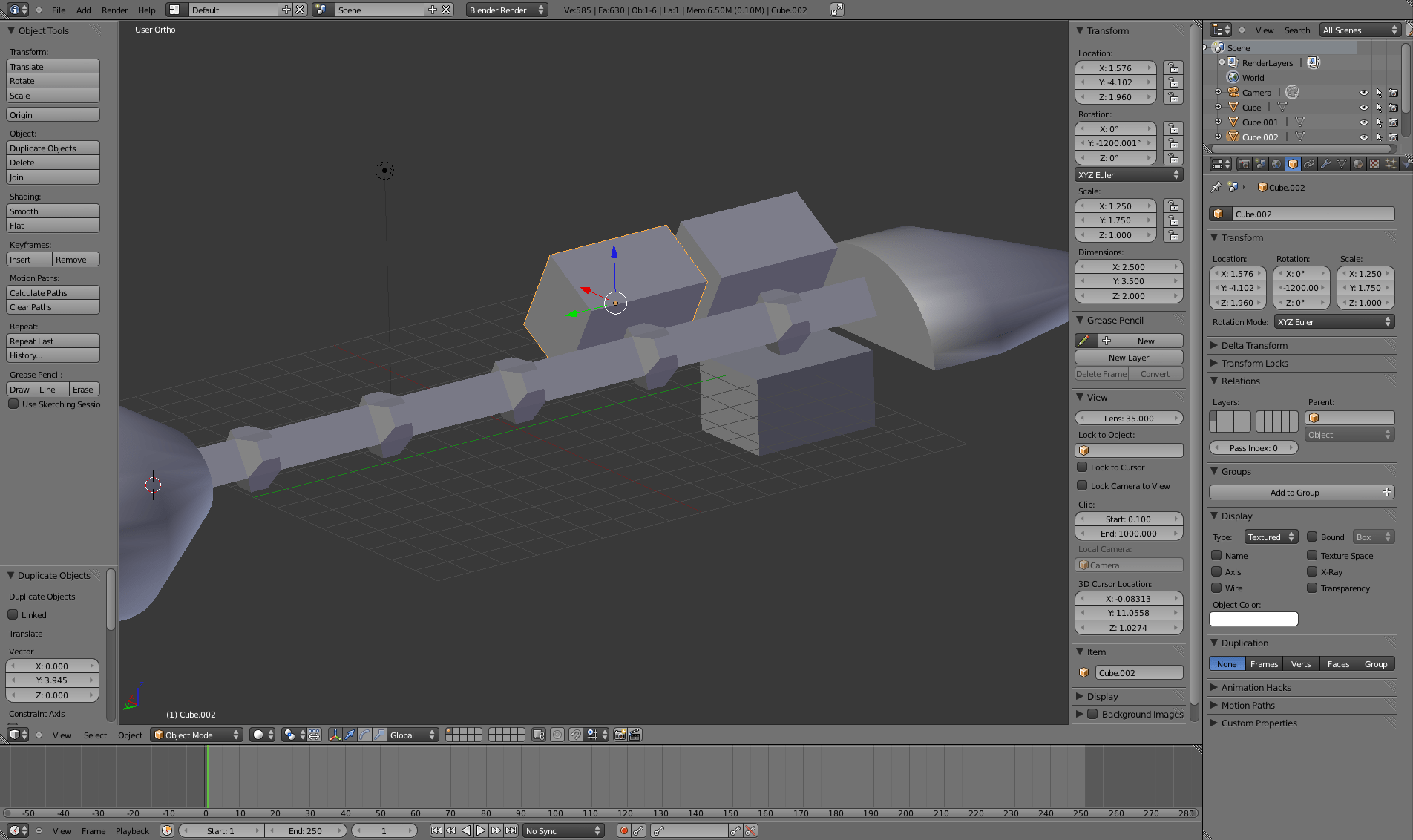Screen dimensions: 1413x840
Task: Enable Transparency in the Display panel
Action: point(1311,588)
